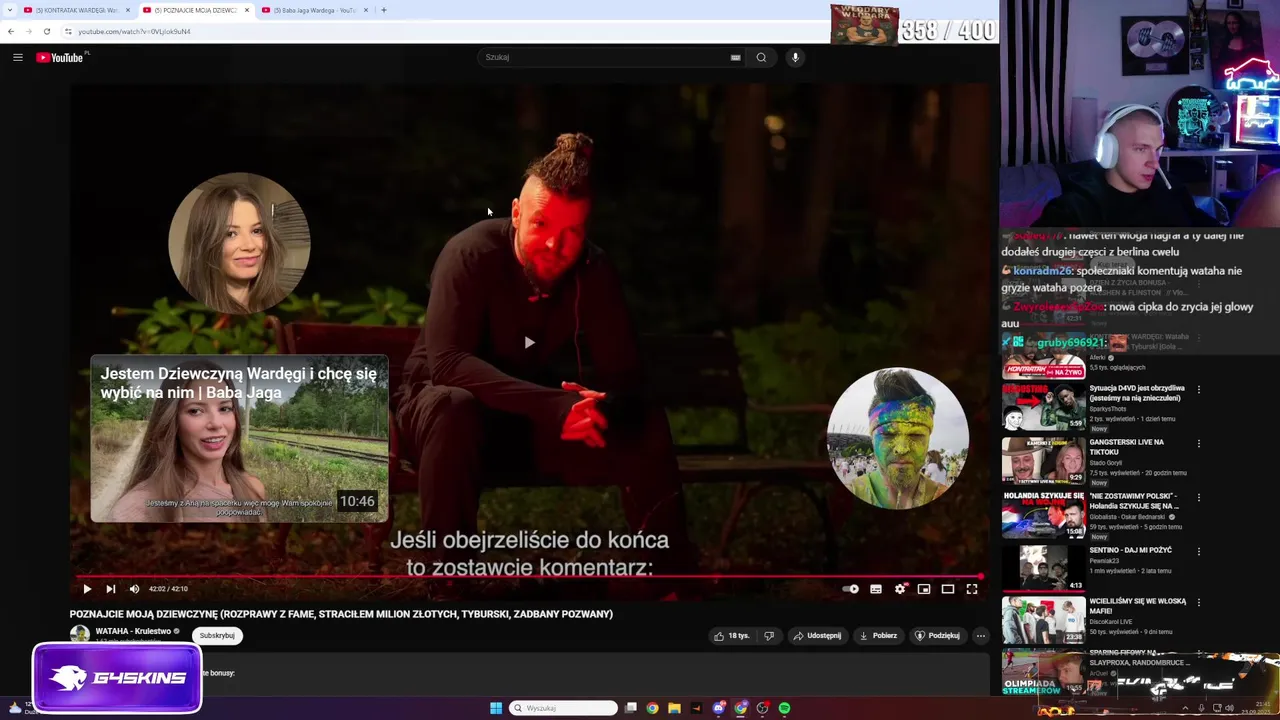
Task: Open the Baba Jaga end-screen video card
Action: (x=239, y=438)
